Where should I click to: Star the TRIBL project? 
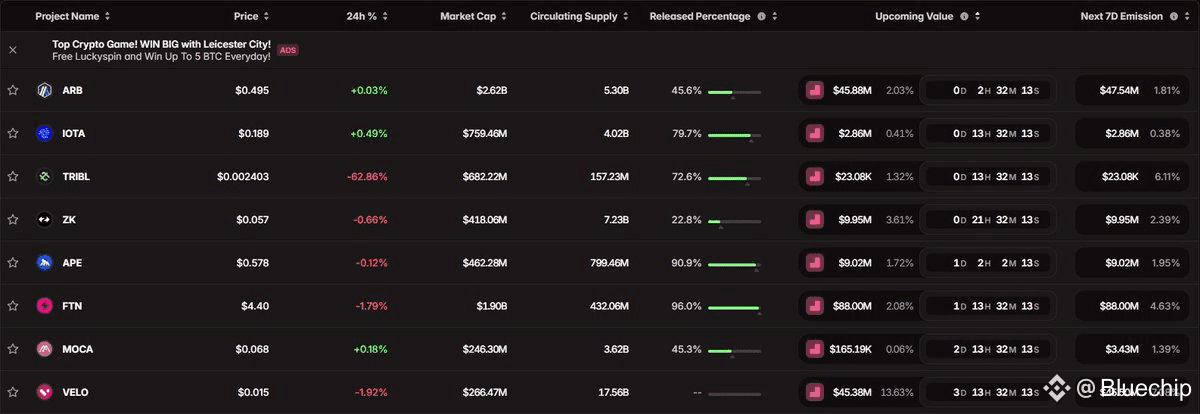click(13, 176)
